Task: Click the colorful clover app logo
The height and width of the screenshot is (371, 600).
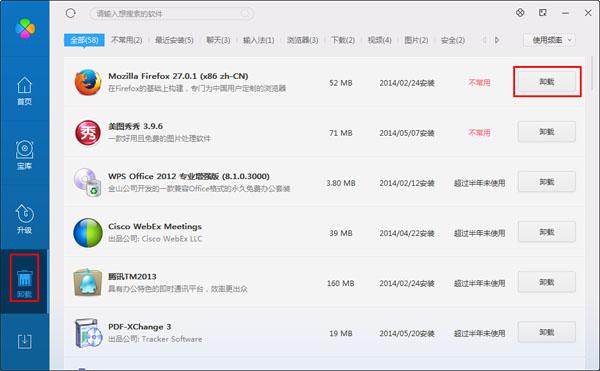Action: coord(25,29)
